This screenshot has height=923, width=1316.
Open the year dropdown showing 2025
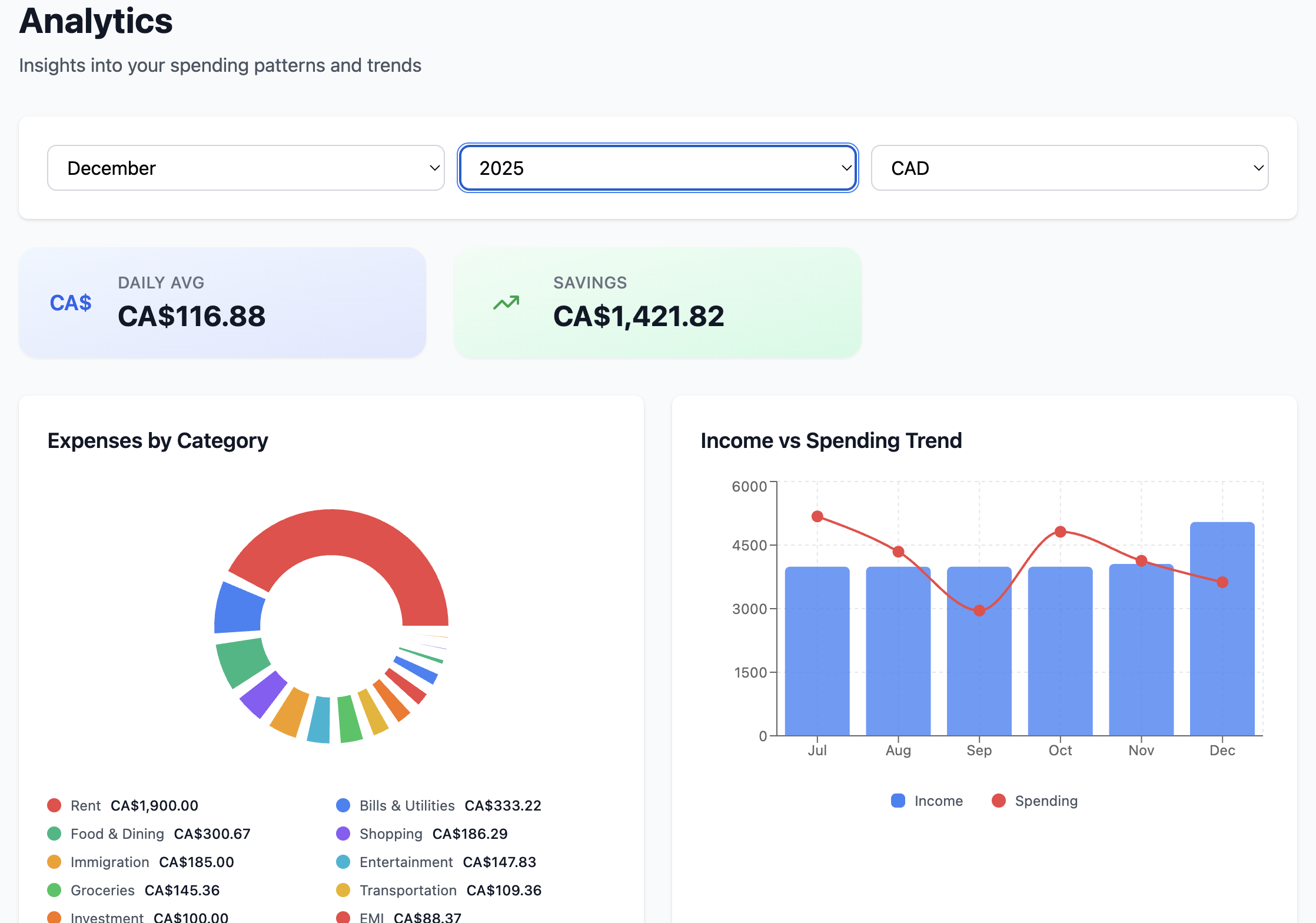click(x=657, y=168)
